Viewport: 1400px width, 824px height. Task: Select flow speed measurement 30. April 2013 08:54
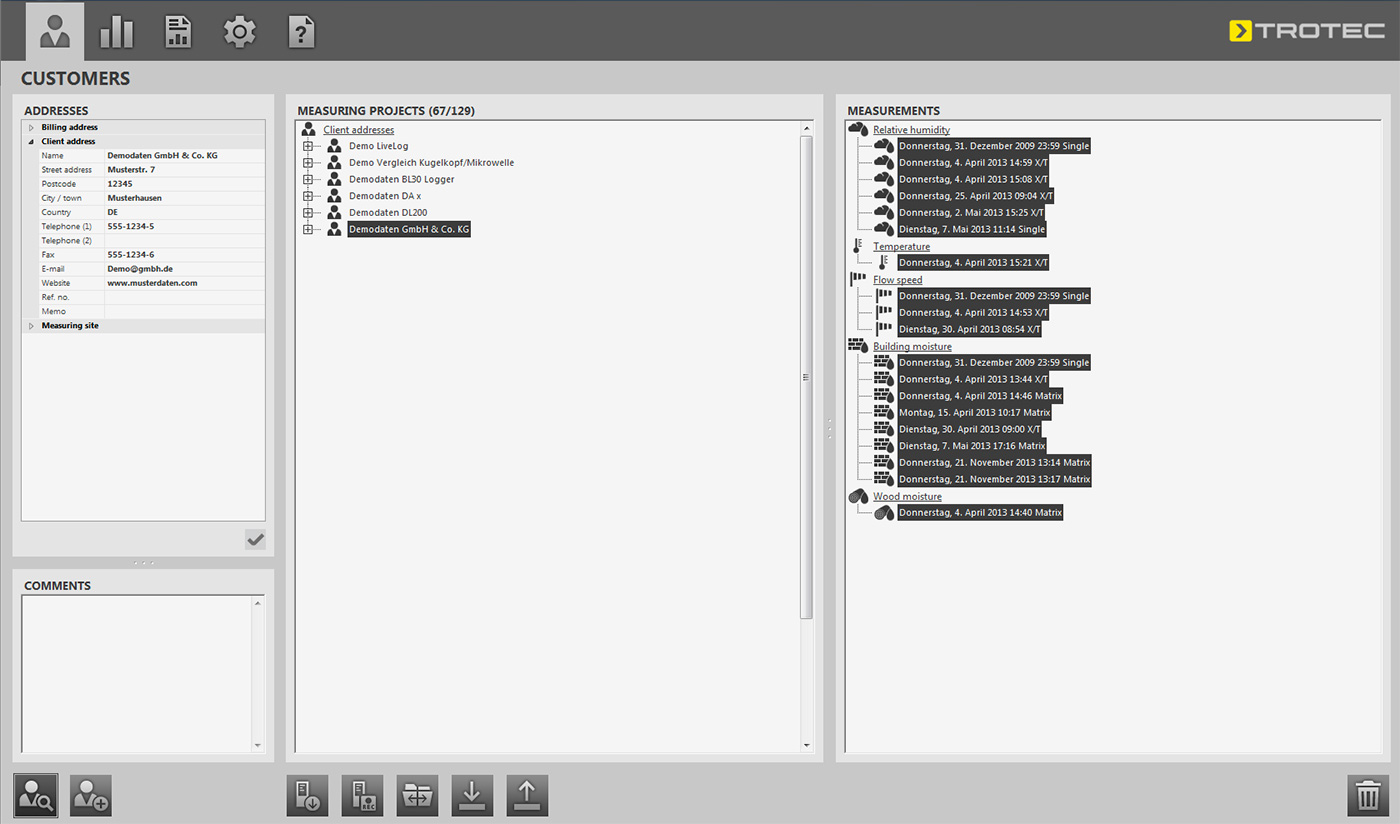(x=970, y=329)
